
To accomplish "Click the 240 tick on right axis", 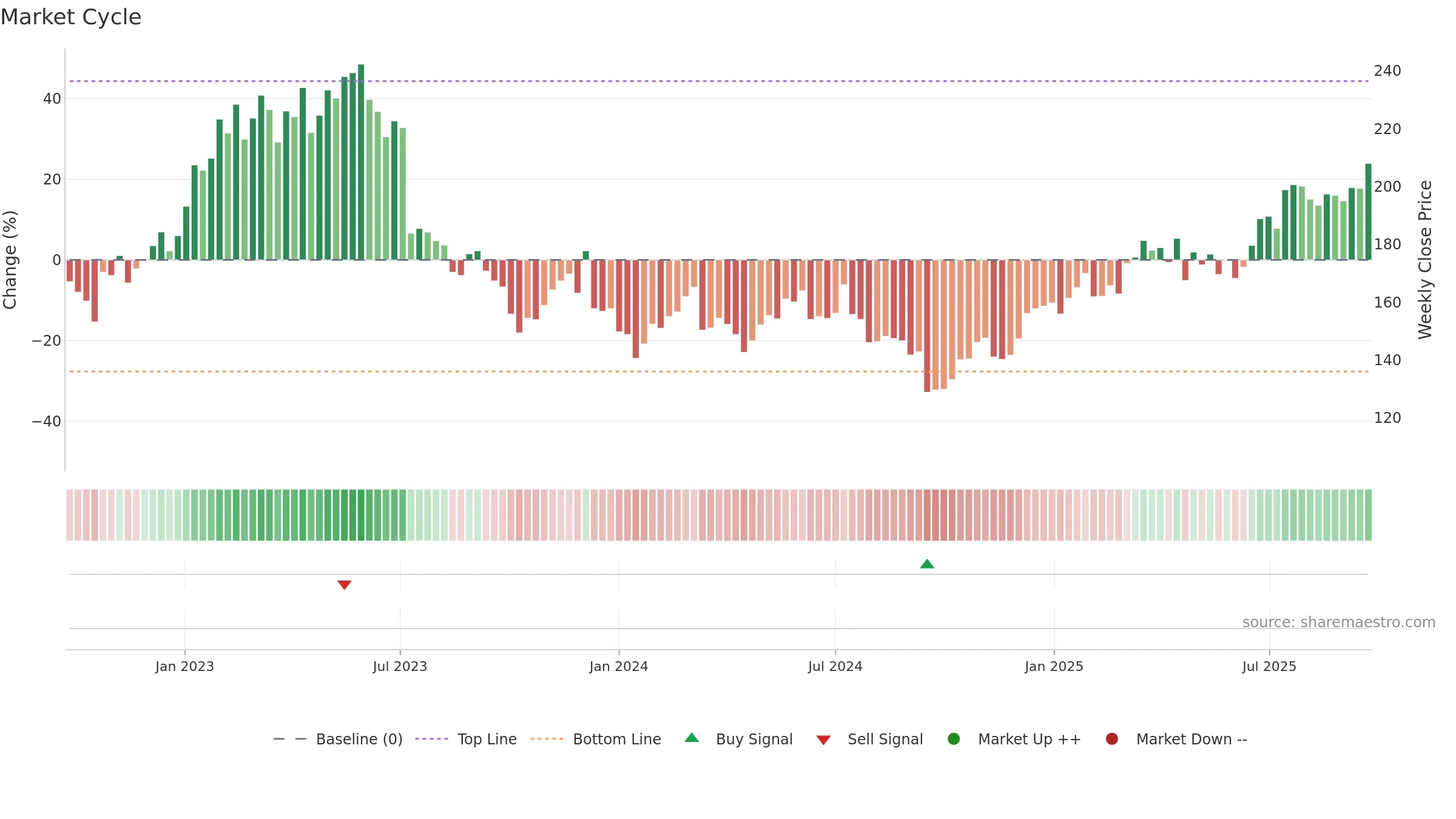I will 1387,71.
